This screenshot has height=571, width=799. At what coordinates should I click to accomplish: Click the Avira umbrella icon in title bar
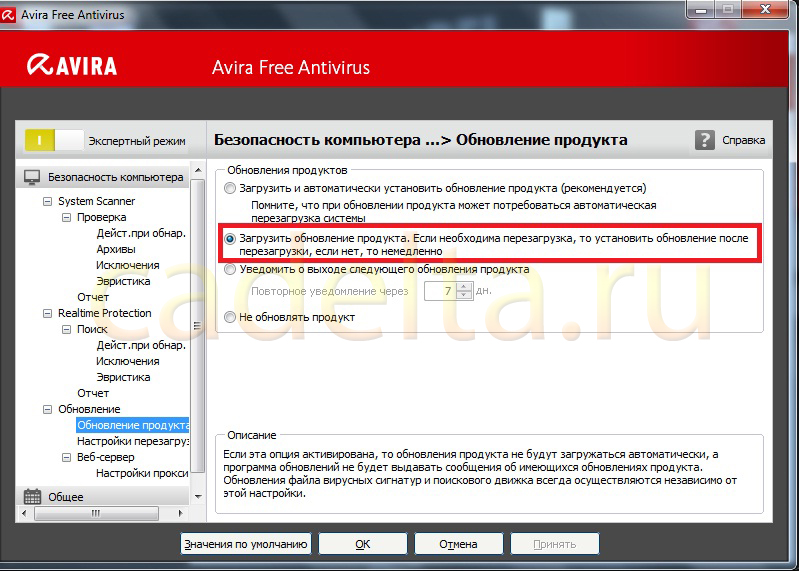[x=7, y=15]
